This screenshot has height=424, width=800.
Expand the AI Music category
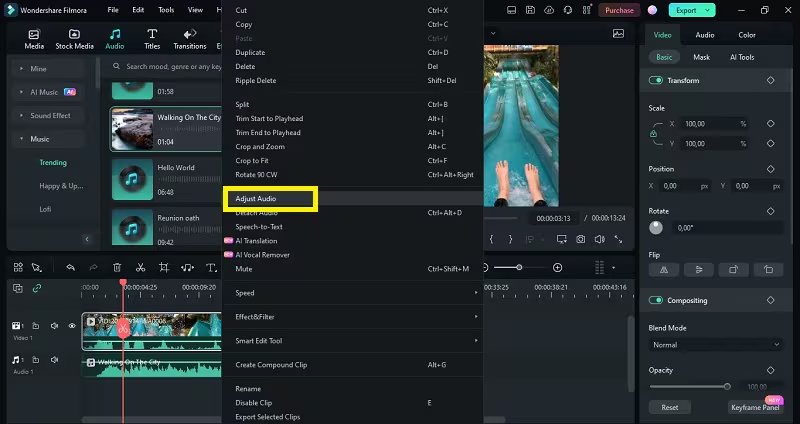[21, 92]
